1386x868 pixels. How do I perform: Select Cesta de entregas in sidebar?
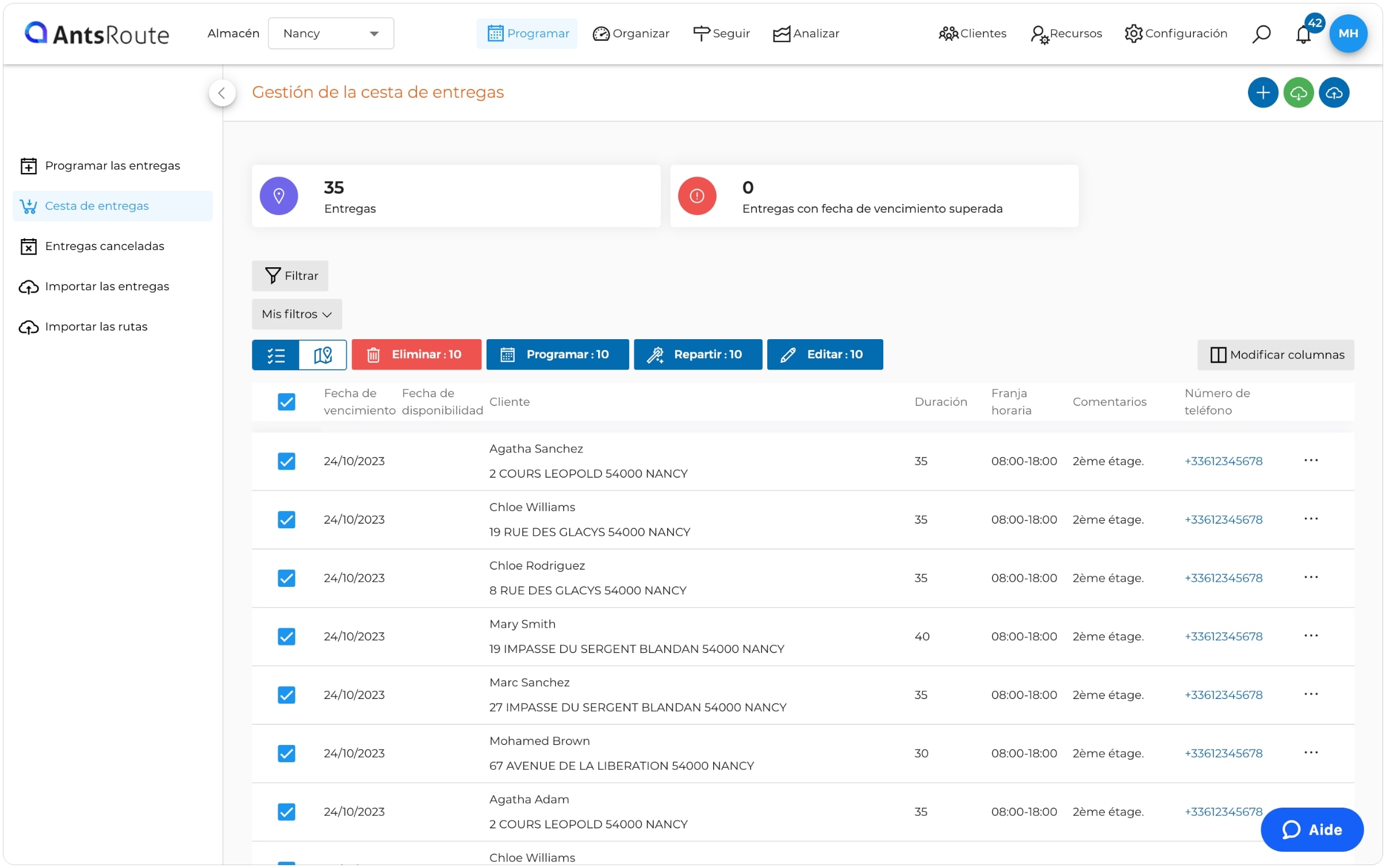coord(113,206)
